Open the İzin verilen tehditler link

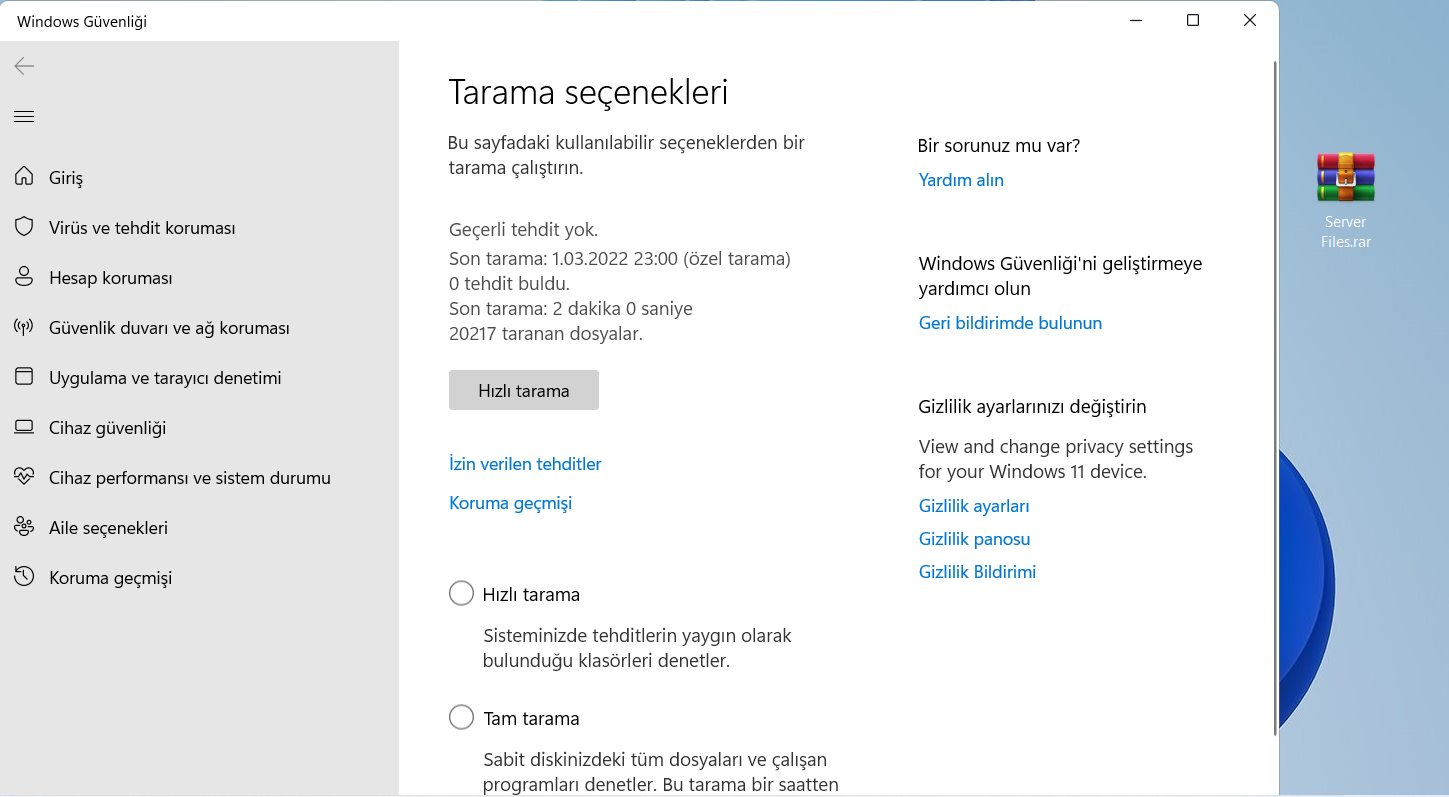(x=525, y=464)
